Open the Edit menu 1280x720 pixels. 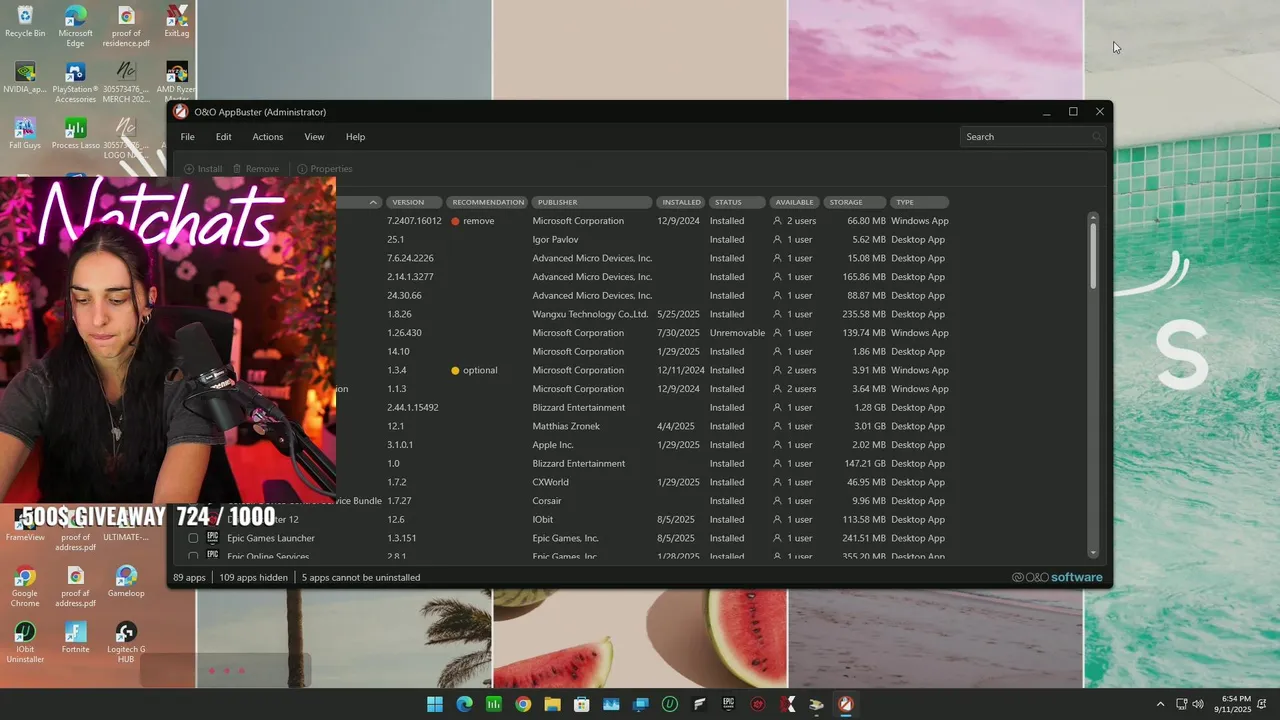coord(223,137)
